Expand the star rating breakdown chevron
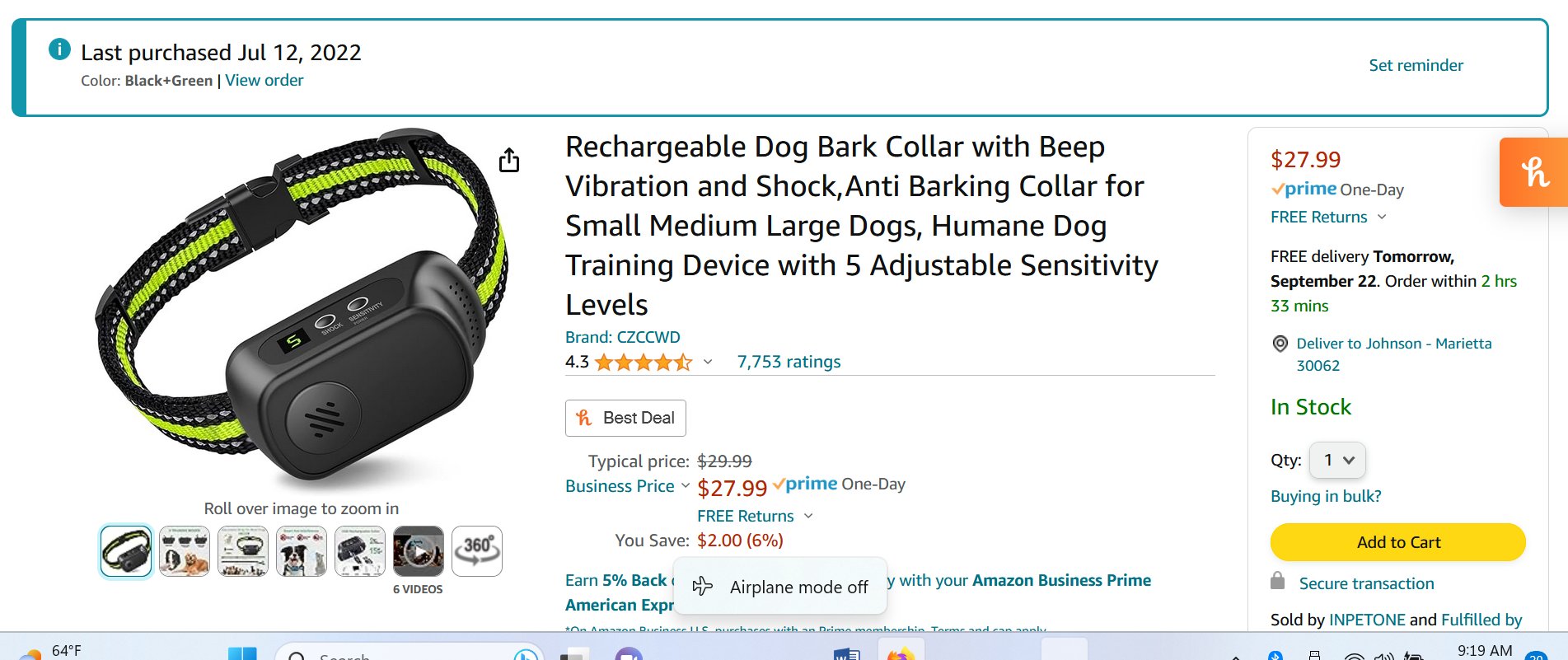 pos(708,362)
